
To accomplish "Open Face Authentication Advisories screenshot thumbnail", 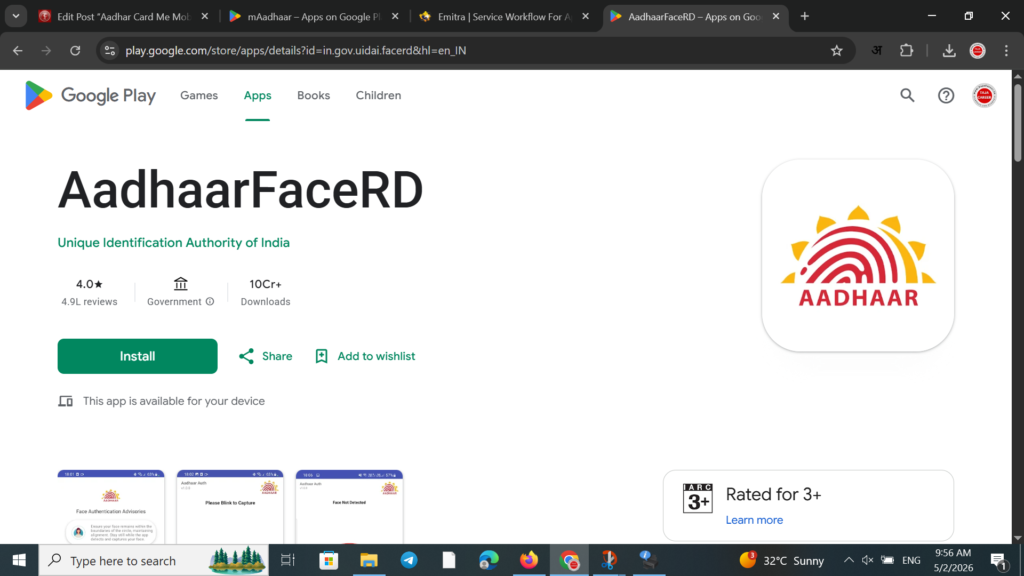I will 111,507.
